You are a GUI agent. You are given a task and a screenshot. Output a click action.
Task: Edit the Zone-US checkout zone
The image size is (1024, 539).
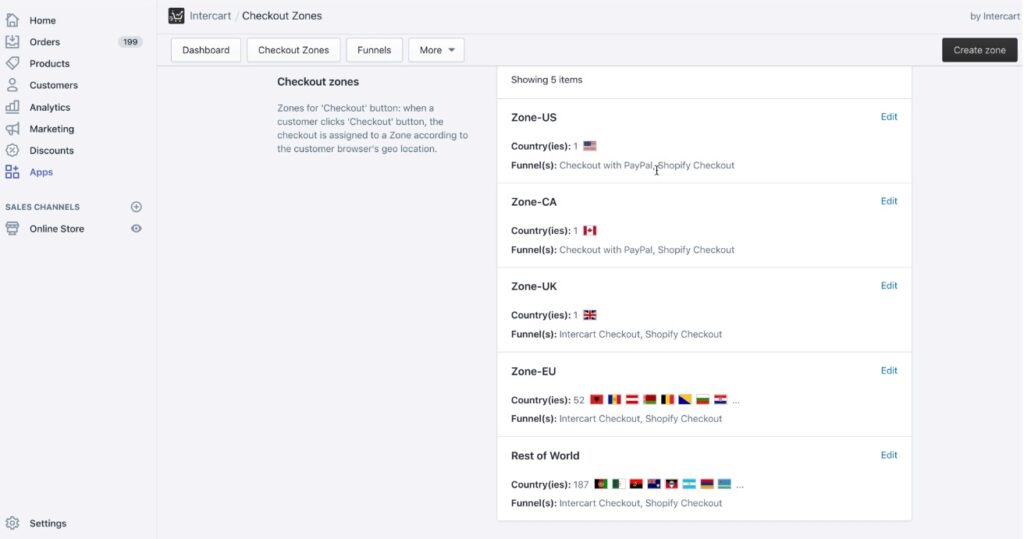click(889, 116)
